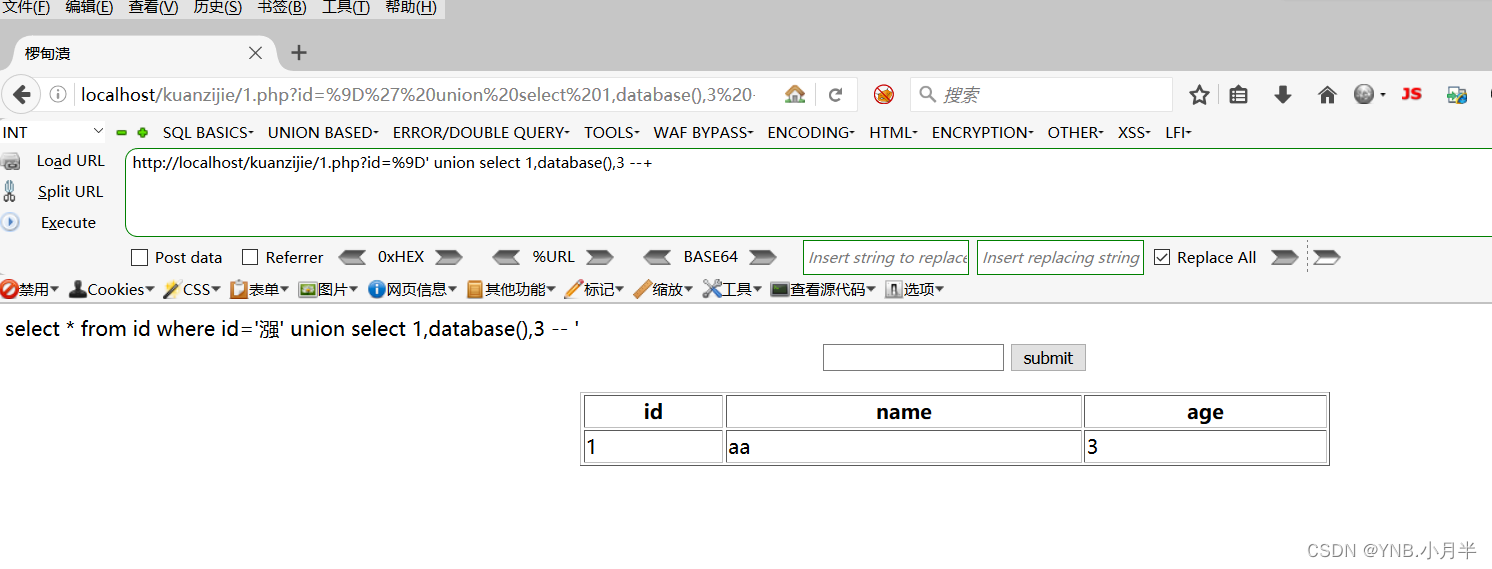Expand the TOOLS menu in HackBar

pos(612,132)
